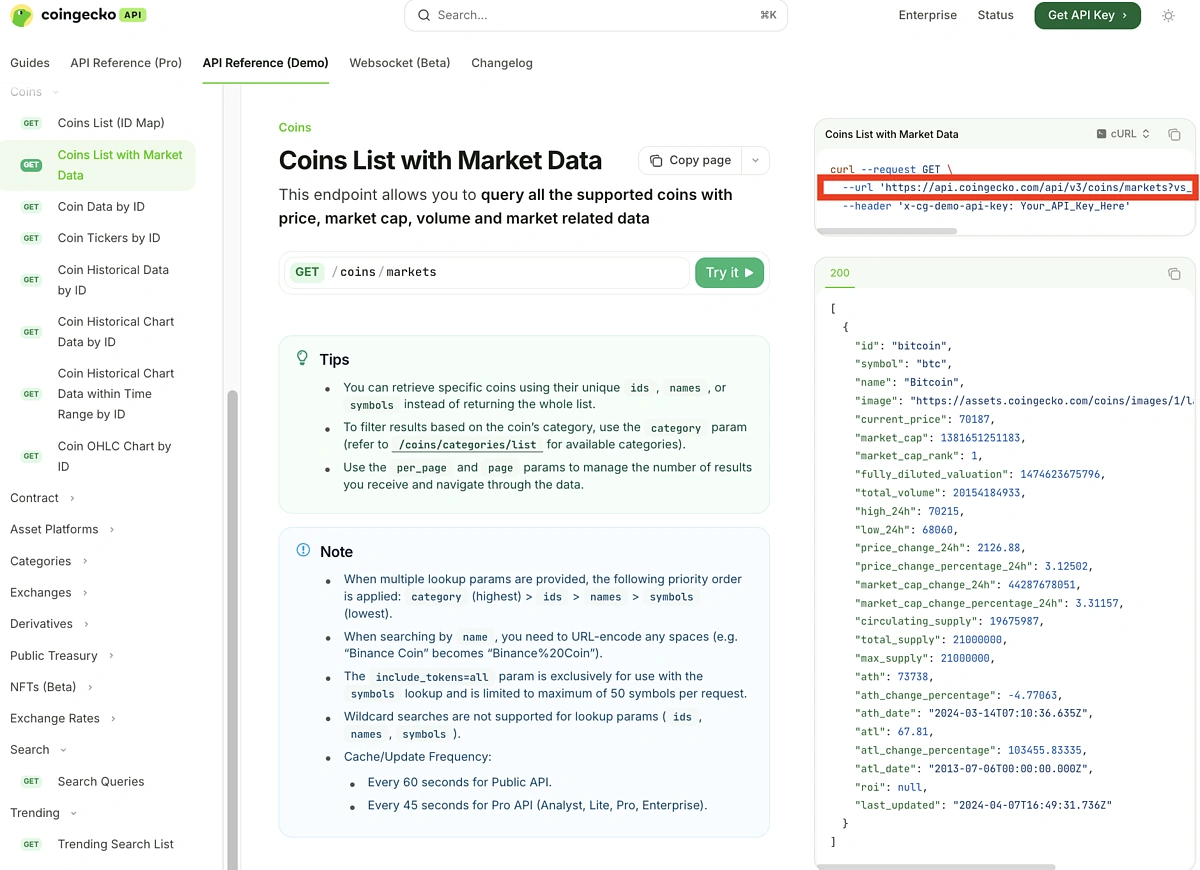The height and width of the screenshot is (870, 1200).
Task: Copy the cURL request code
Action: pos(1174,134)
